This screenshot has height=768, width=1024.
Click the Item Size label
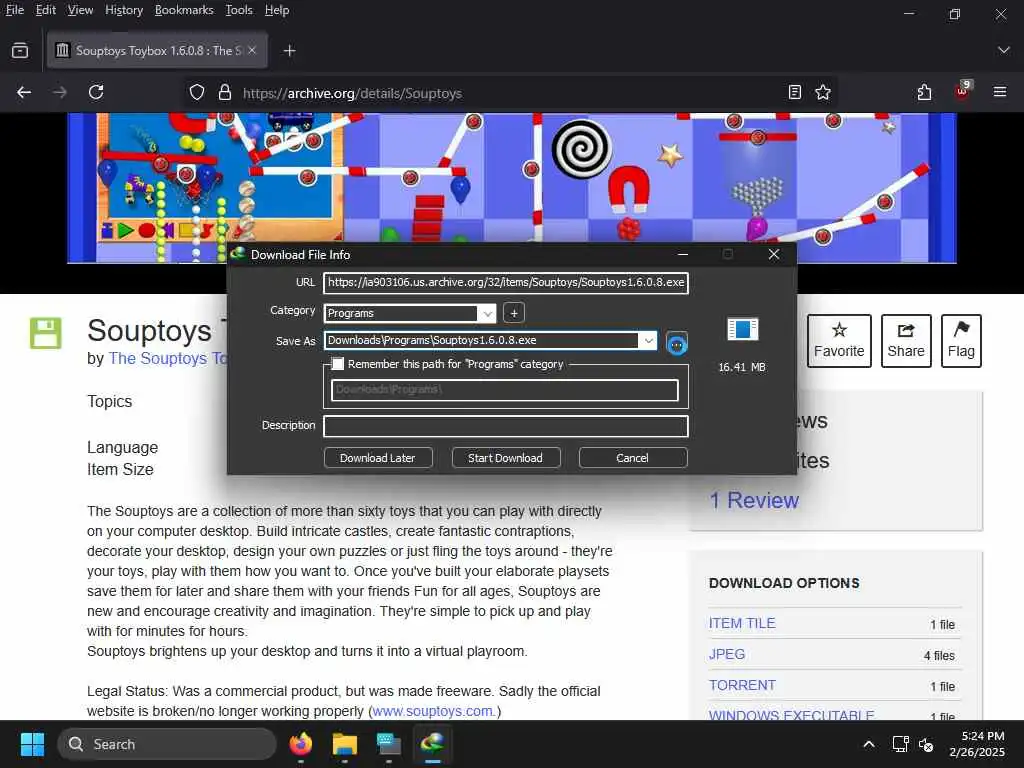click(120, 470)
